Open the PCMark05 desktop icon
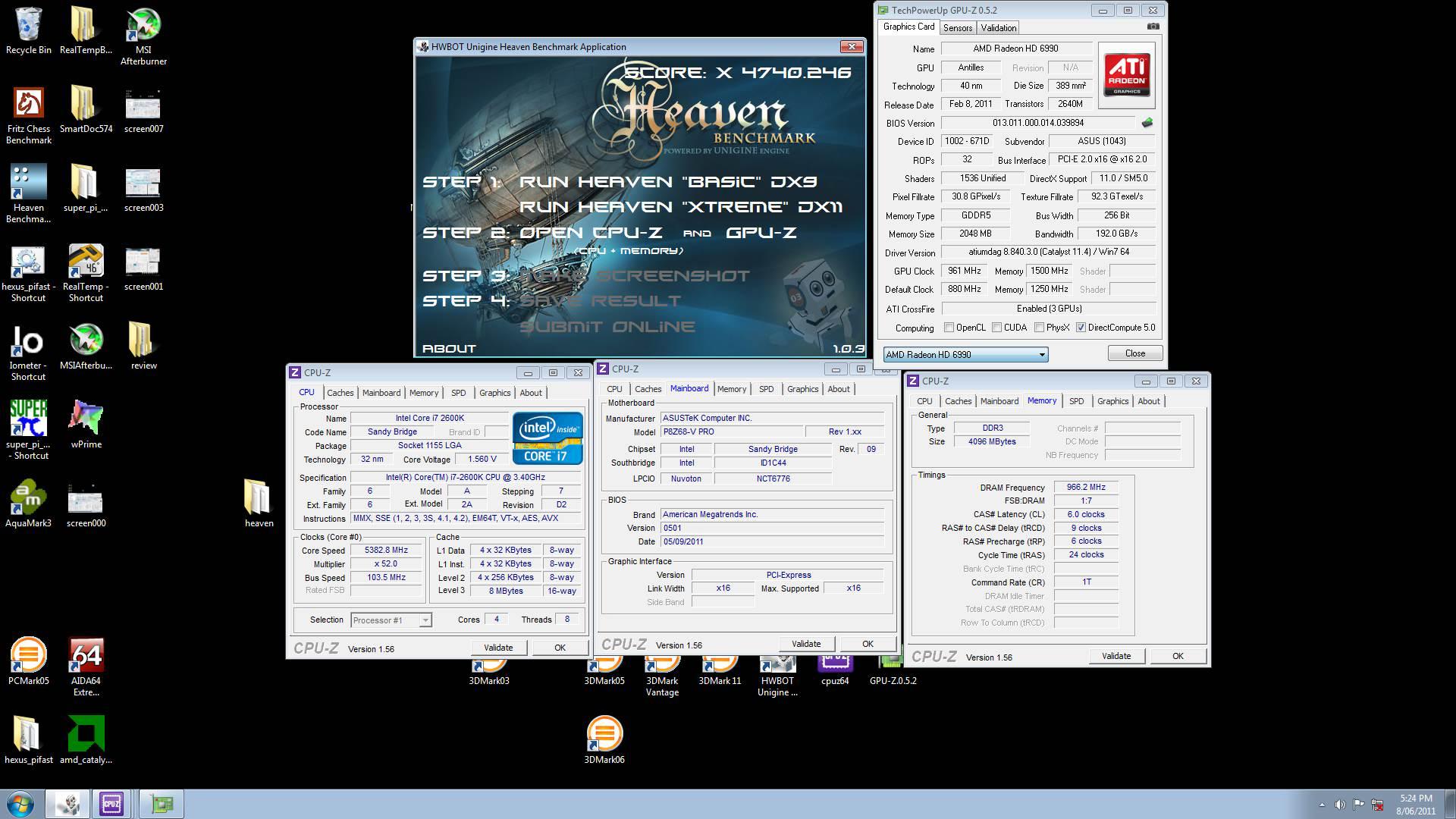The width and height of the screenshot is (1456, 819). click(x=29, y=661)
